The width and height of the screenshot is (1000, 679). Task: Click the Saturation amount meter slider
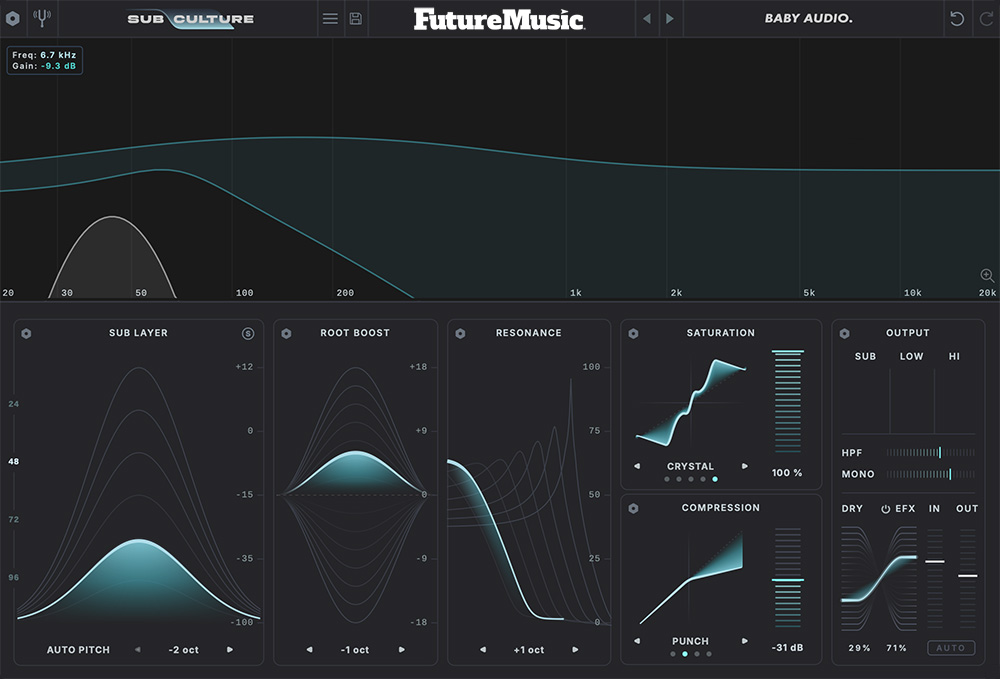click(788, 401)
